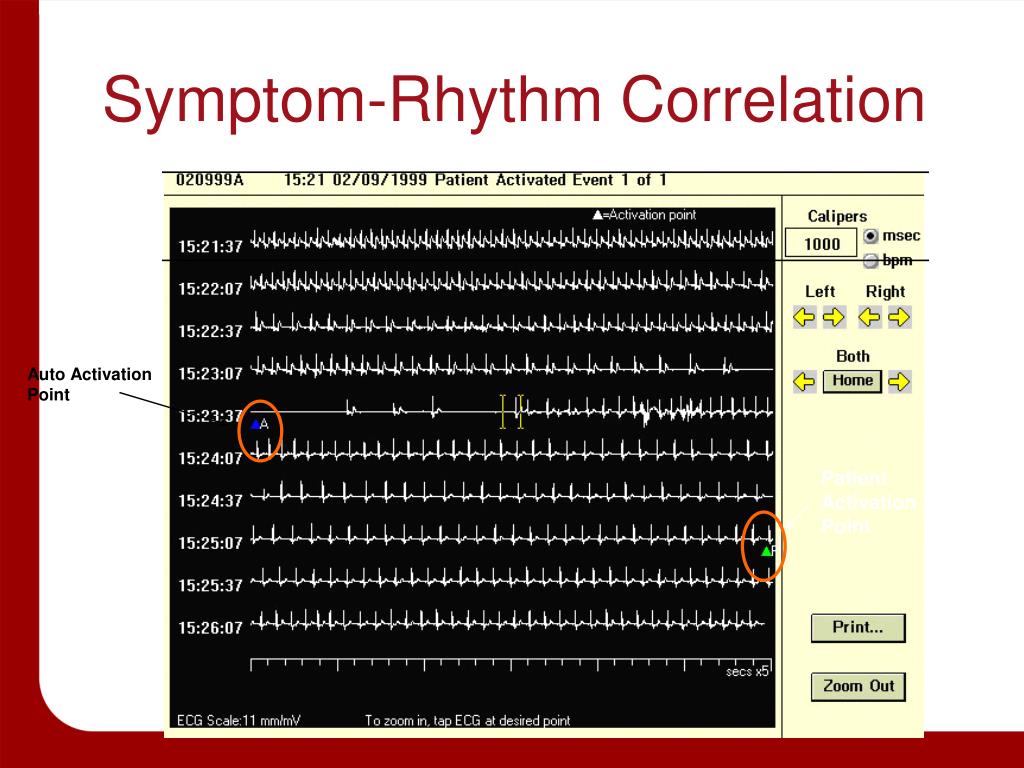Tap the ECG strip at 15:26:07
Viewport: 1024px width, 768px height.
coord(508,620)
